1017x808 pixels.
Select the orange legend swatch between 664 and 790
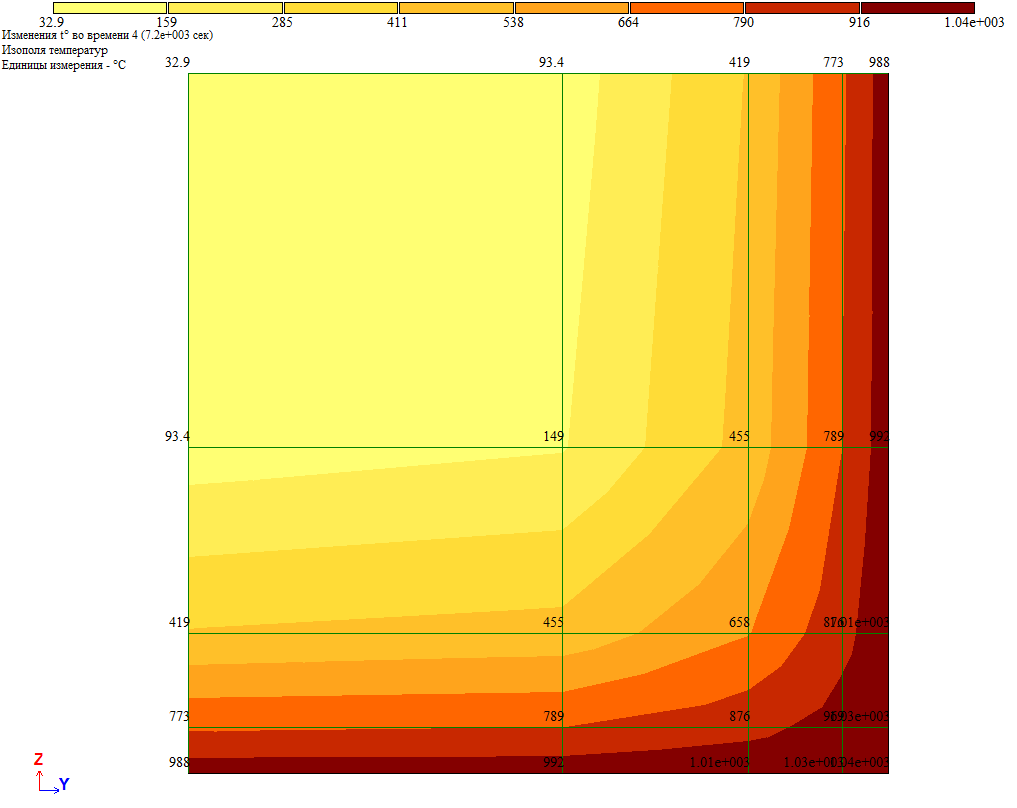[x=687, y=8]
